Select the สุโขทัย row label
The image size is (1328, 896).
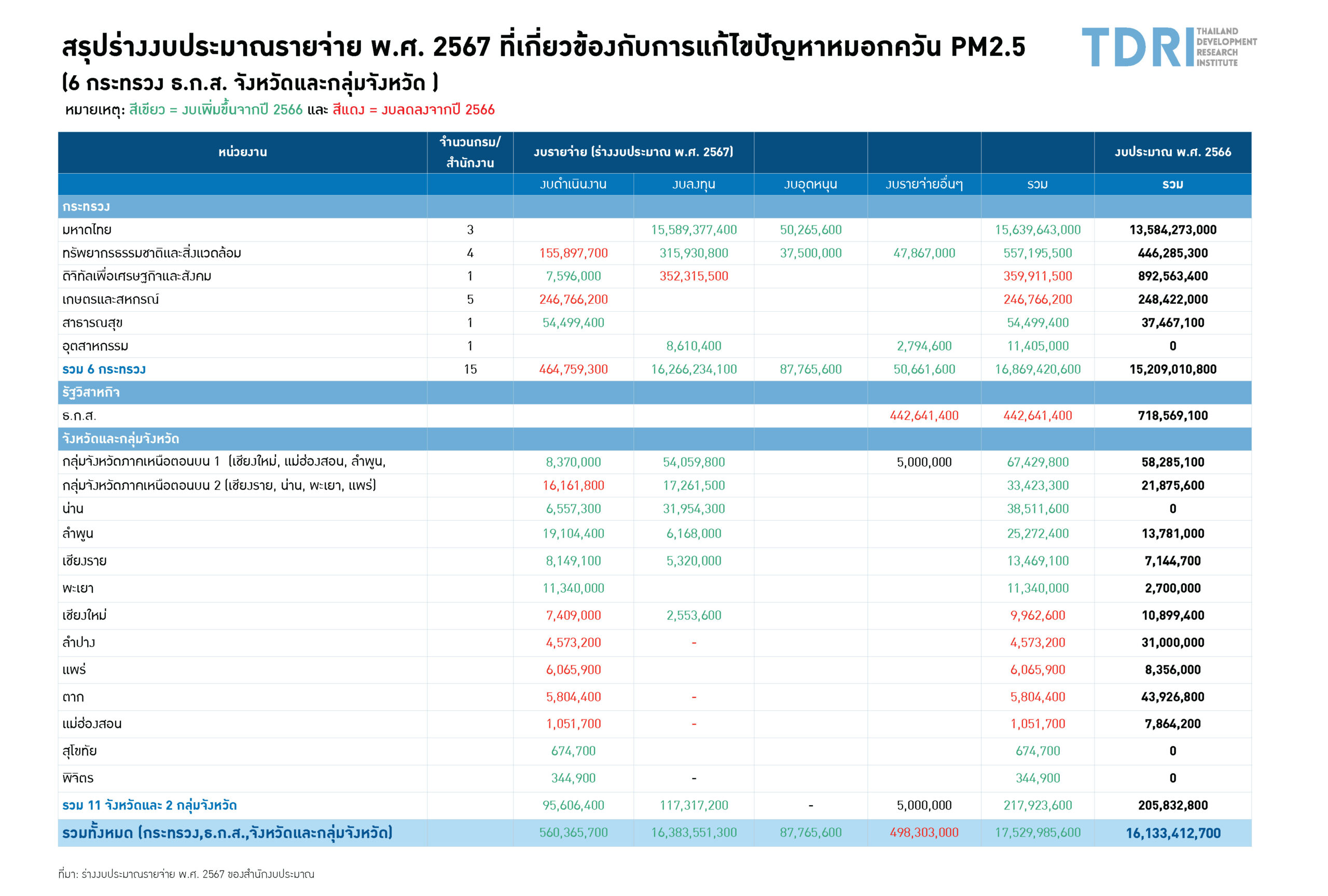click(x=79, y=751)
